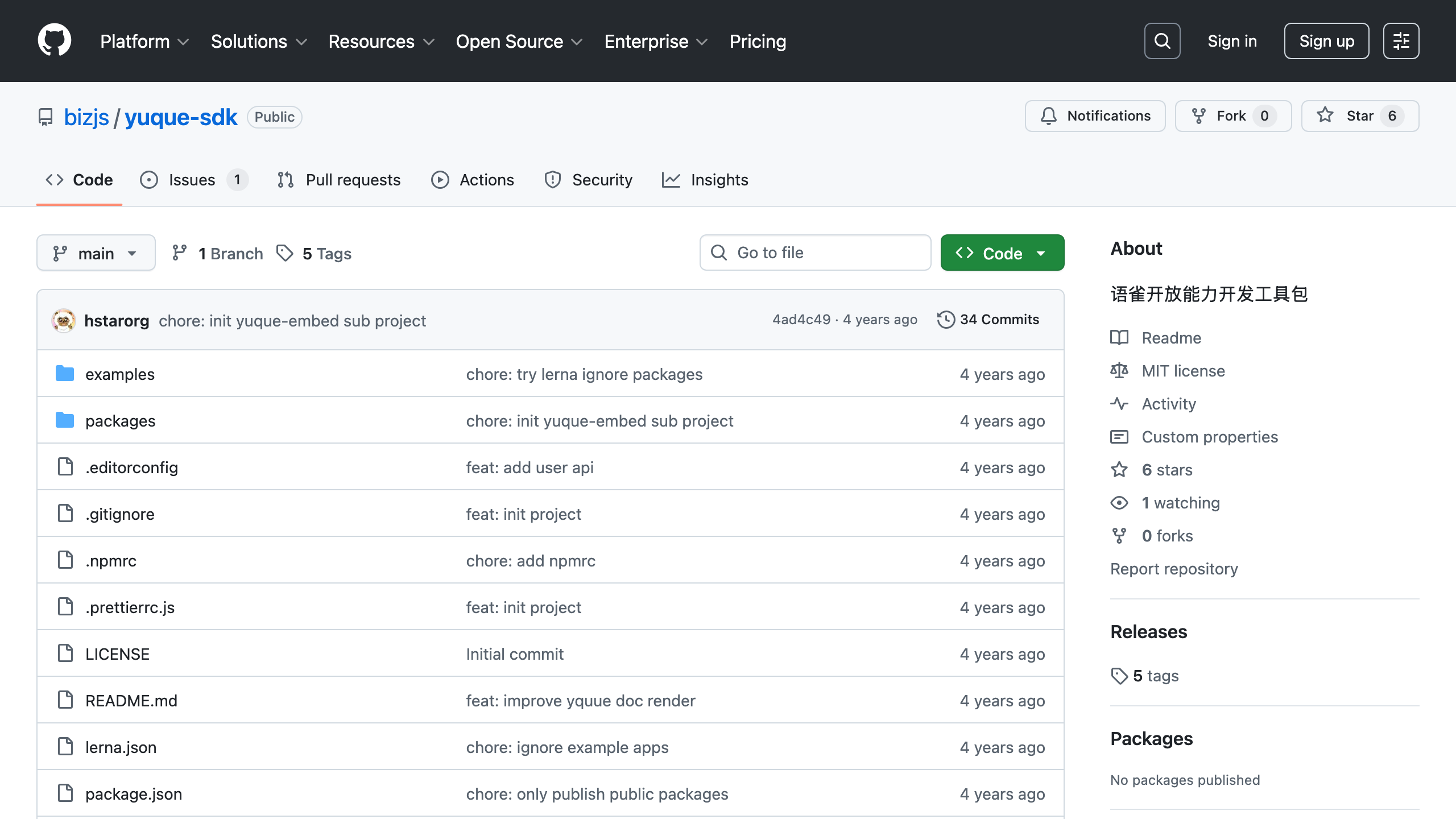Click the search magnifier icon
The width and height of the screenshot is (1456, 819).
pos(1162,41)
